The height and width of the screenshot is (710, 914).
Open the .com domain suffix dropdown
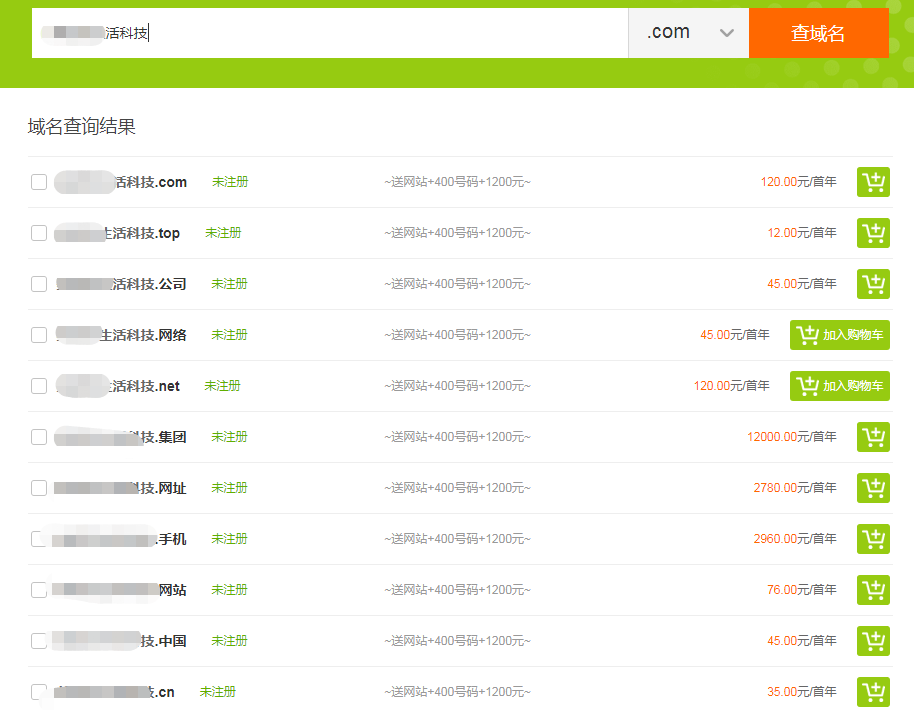(689, 33)
